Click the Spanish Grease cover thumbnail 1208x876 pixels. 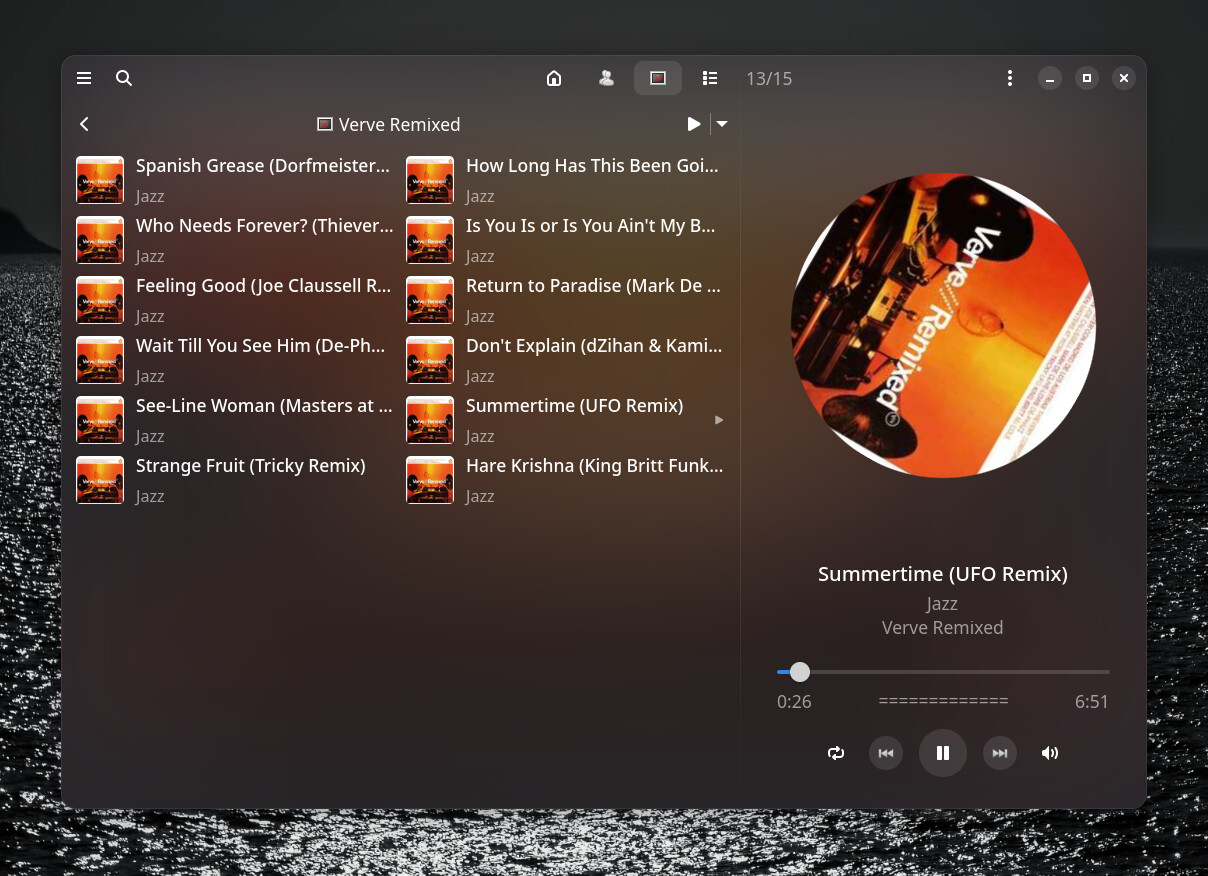point(100,180)
